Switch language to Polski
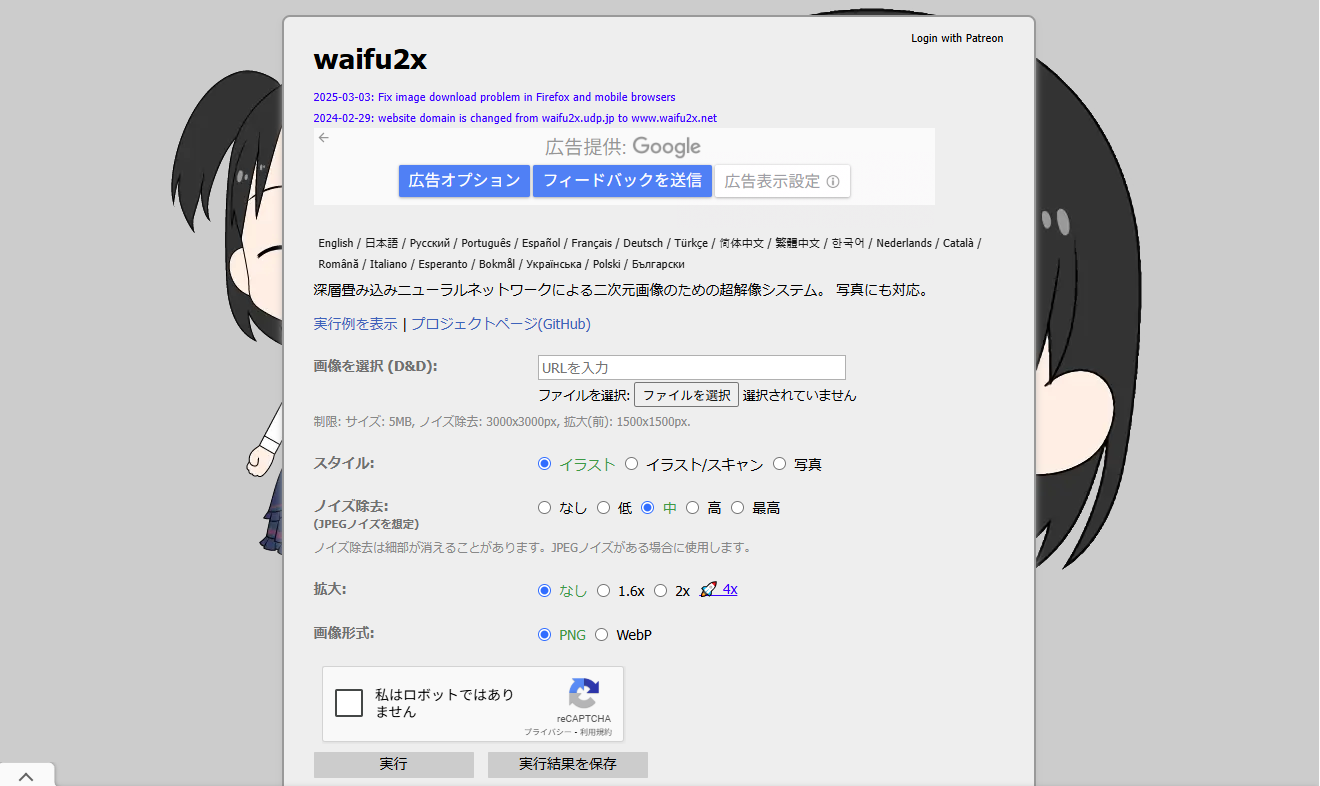Image resolution: width=1320 pixels, height=786 pixels. [x=607, y=264]
